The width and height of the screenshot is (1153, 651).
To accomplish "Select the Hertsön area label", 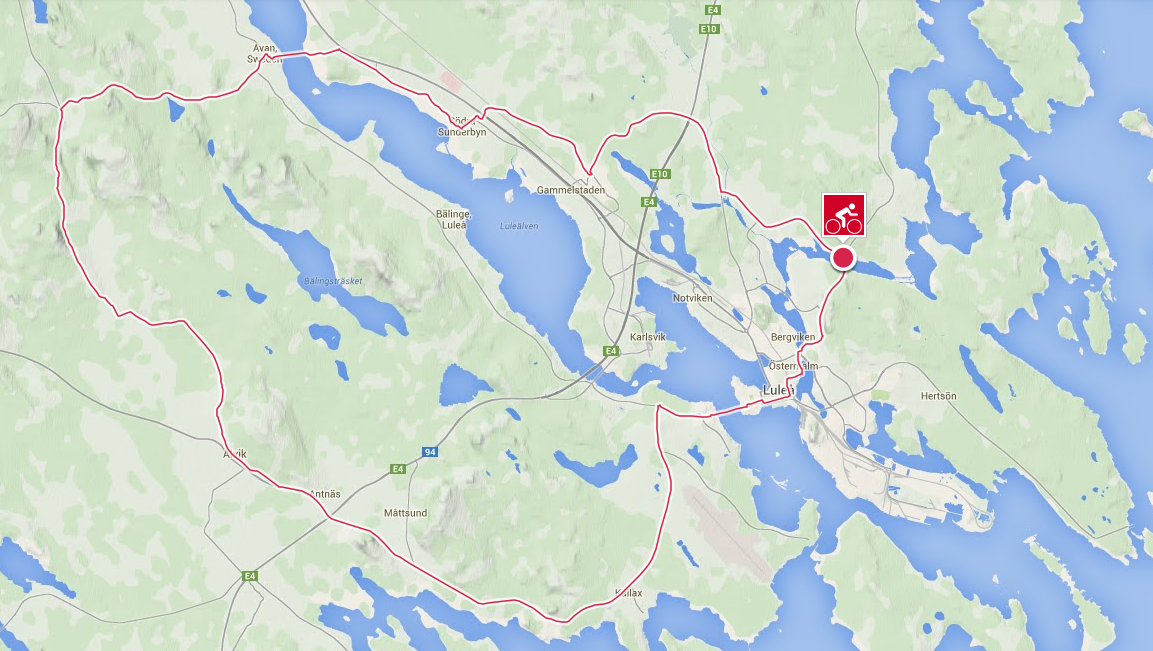I will 939,396.
